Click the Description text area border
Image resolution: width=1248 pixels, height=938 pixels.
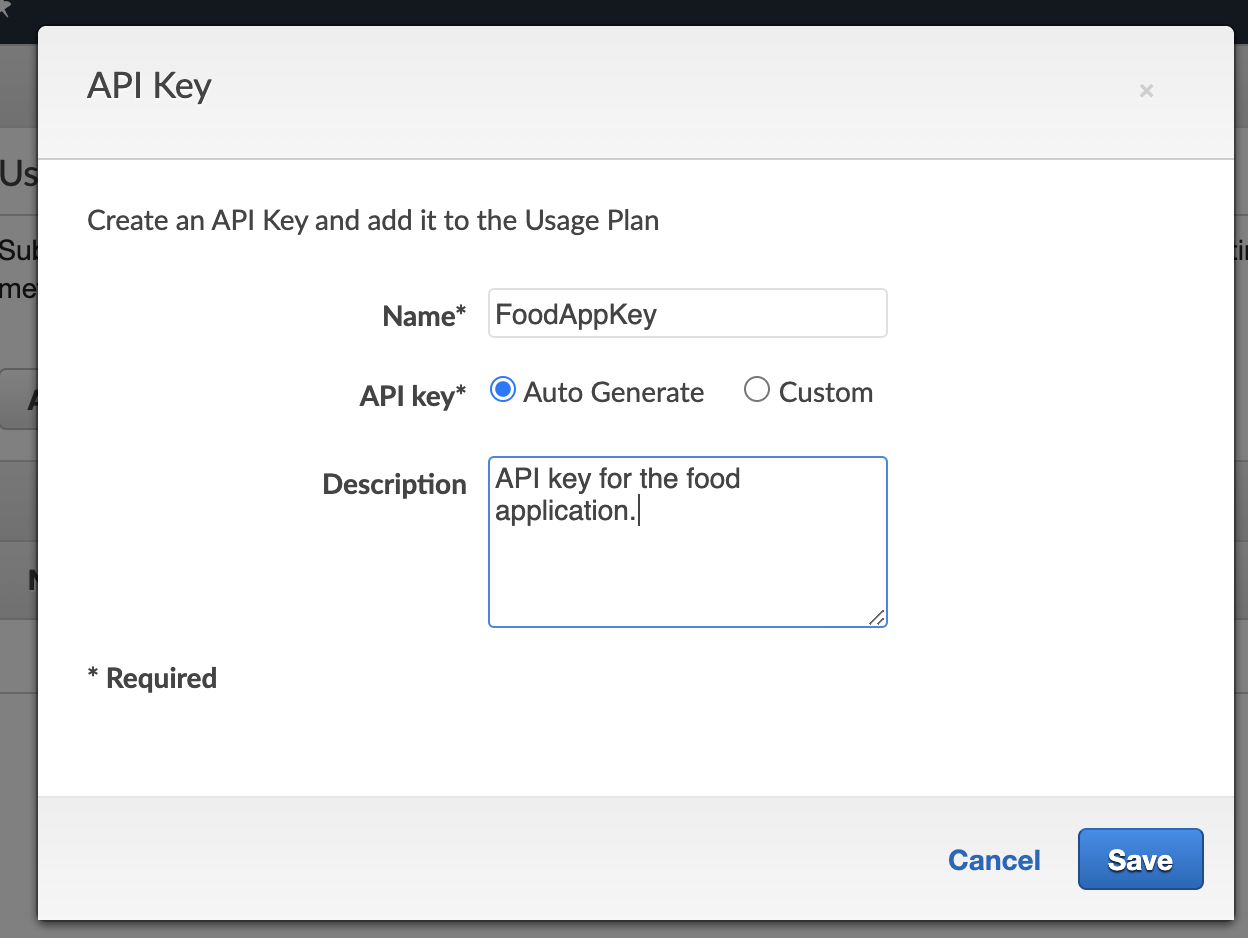coord(688,457)
